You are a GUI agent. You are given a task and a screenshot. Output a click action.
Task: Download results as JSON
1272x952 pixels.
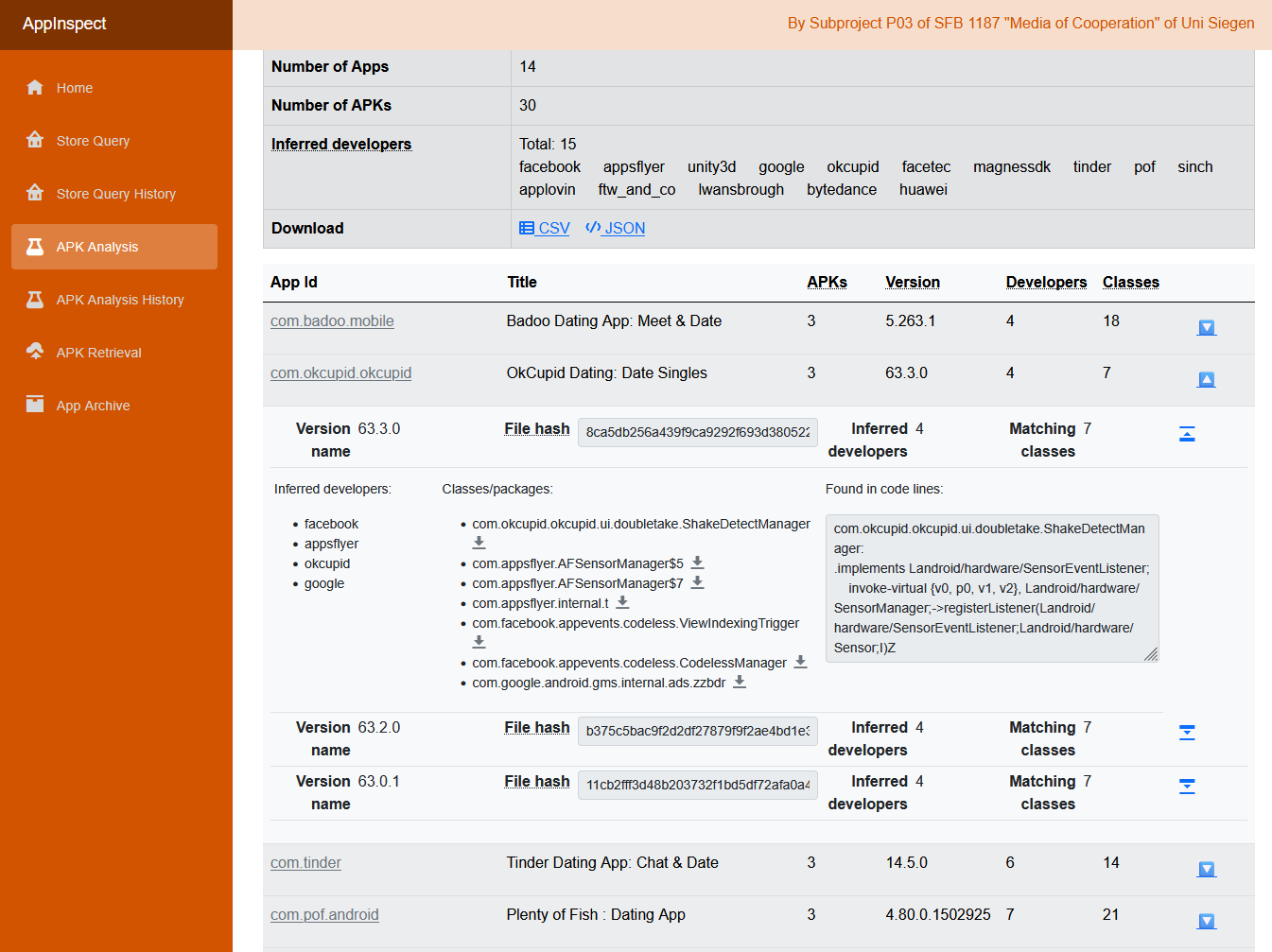point(615,228)
